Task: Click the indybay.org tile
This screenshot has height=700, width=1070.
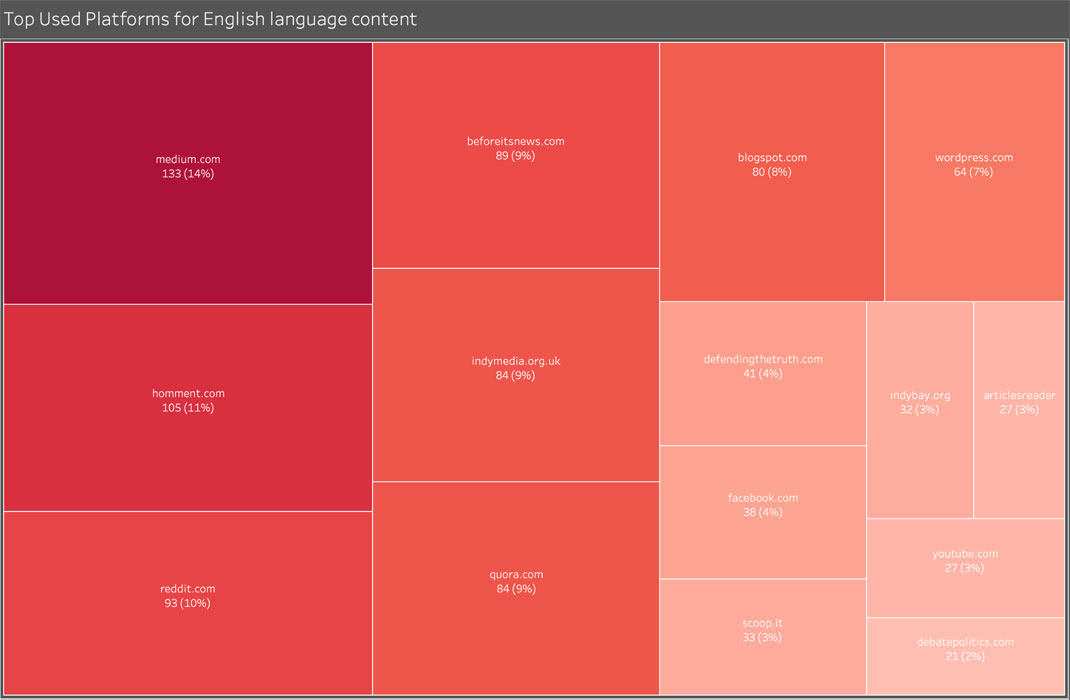Action: [920, 409]
